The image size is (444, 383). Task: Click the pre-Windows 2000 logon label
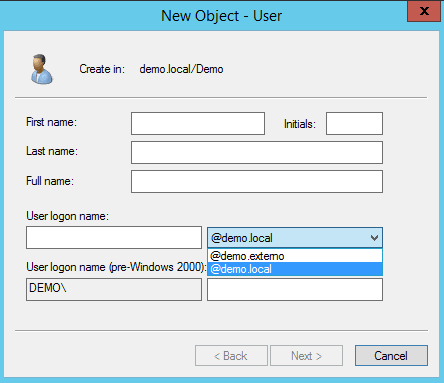point(116,267)
